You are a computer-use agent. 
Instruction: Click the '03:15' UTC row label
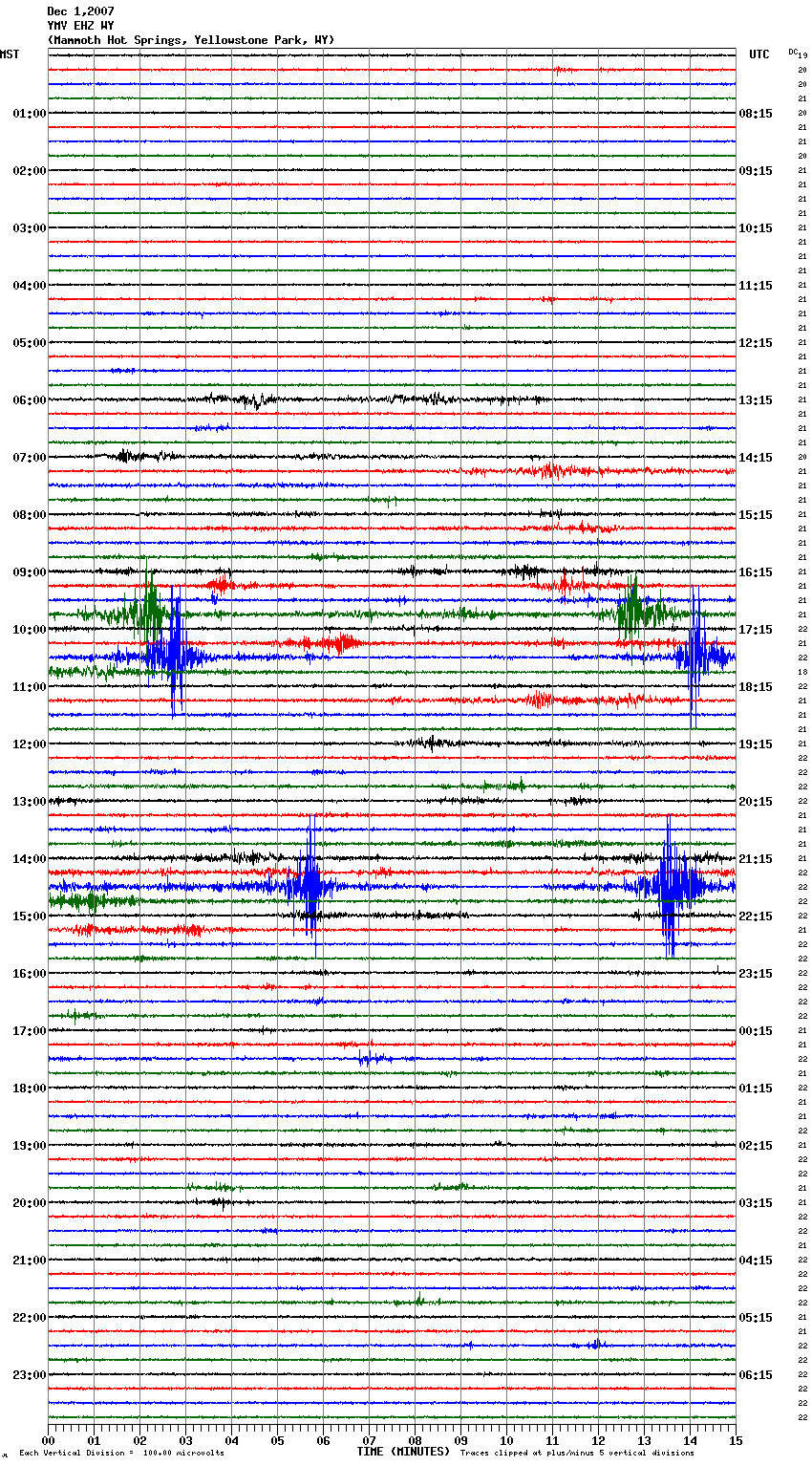pyautogui.click(x=756, y=1203)
